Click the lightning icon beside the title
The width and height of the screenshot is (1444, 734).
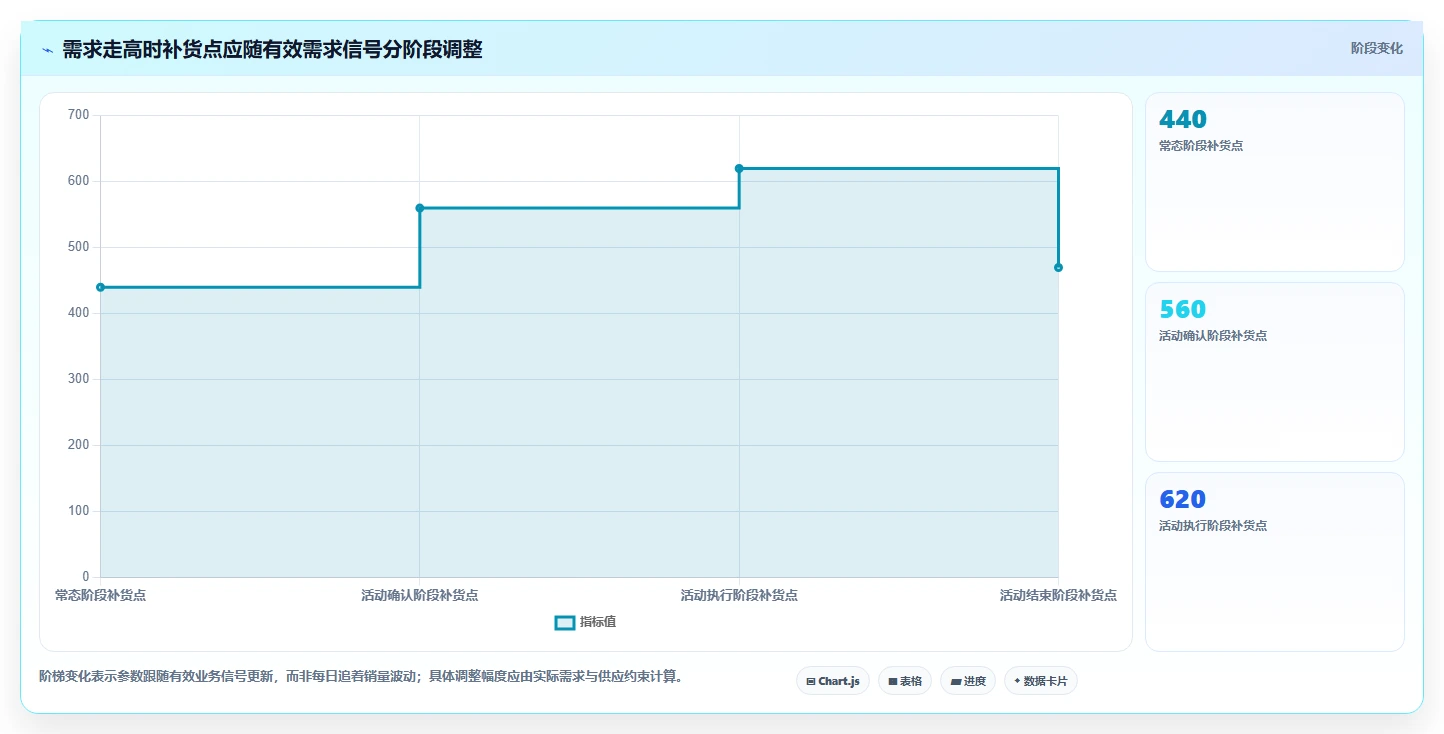pyautogui.click(x=47, y=50)
